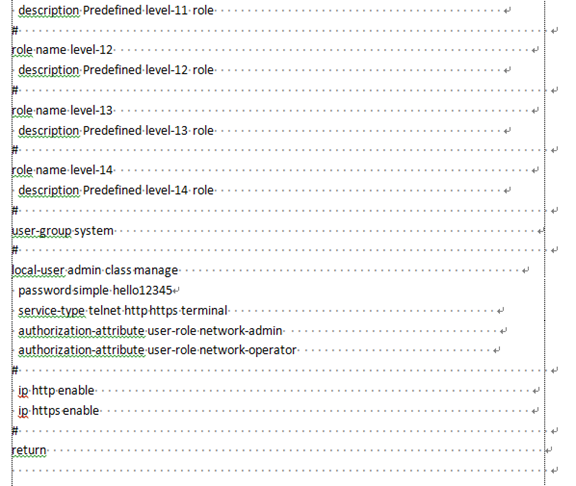
Task: Click 'authorization-attribute user-role network-operator' line
Action: (157, 350)
